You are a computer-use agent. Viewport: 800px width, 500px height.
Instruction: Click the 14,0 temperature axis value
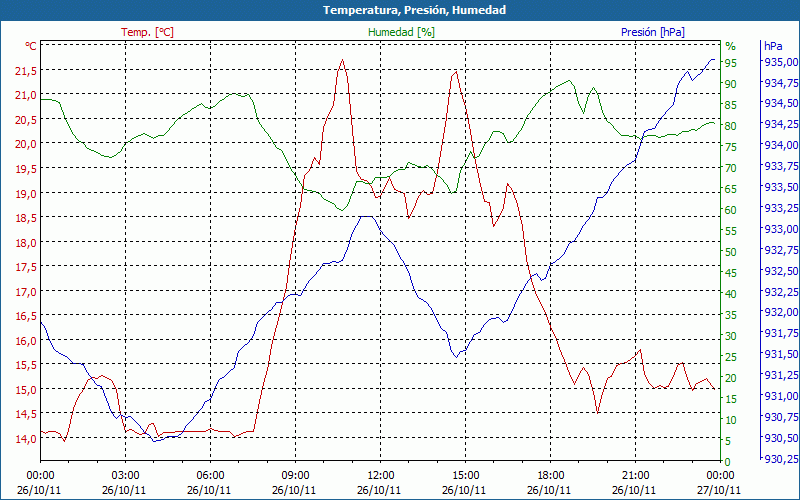(x=26, y=439)
